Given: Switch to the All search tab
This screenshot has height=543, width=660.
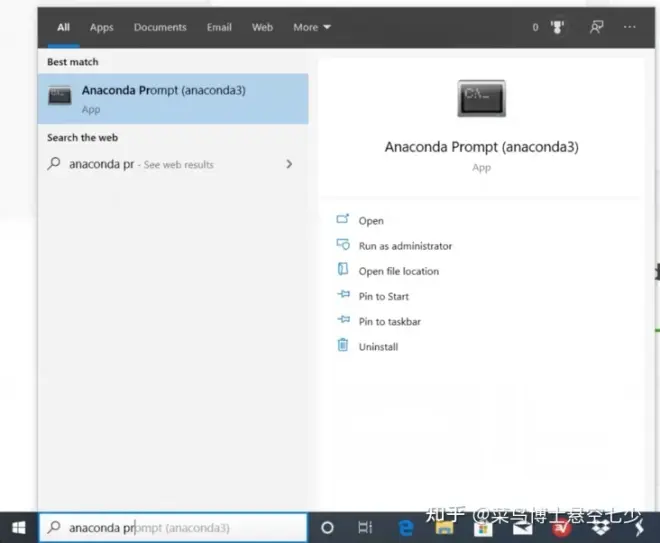Looking at the screenshot, I should point(64,27).
